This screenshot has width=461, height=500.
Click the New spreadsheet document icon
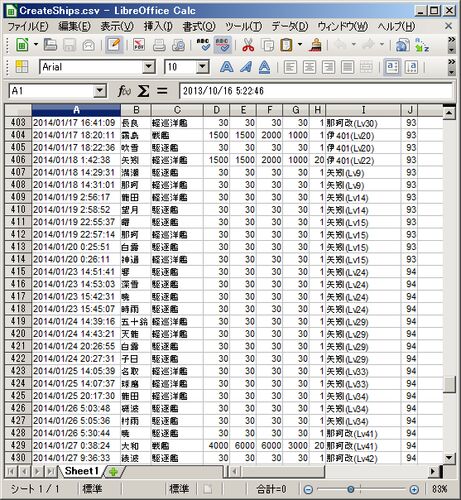22,45
